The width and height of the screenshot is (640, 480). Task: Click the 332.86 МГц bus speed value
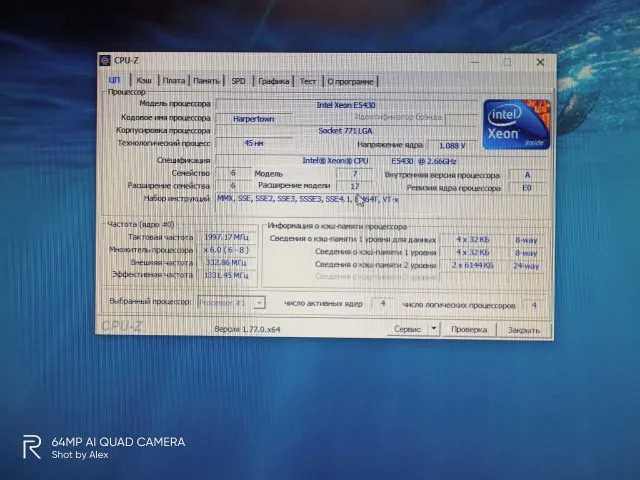[227, 262]
